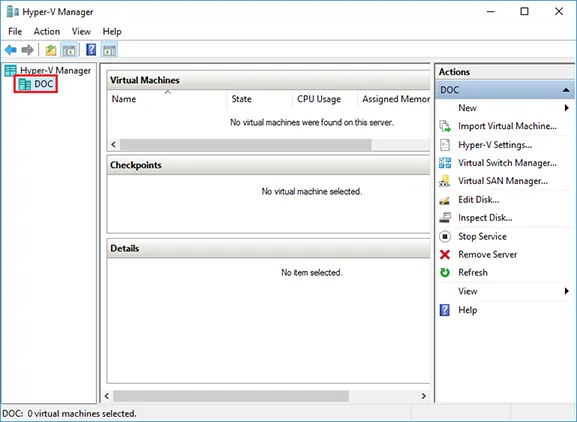The height and width of the screenshot is (422, 577).
Task: Click the Hyper-V Settings page icon
Action: pos(445,145)
